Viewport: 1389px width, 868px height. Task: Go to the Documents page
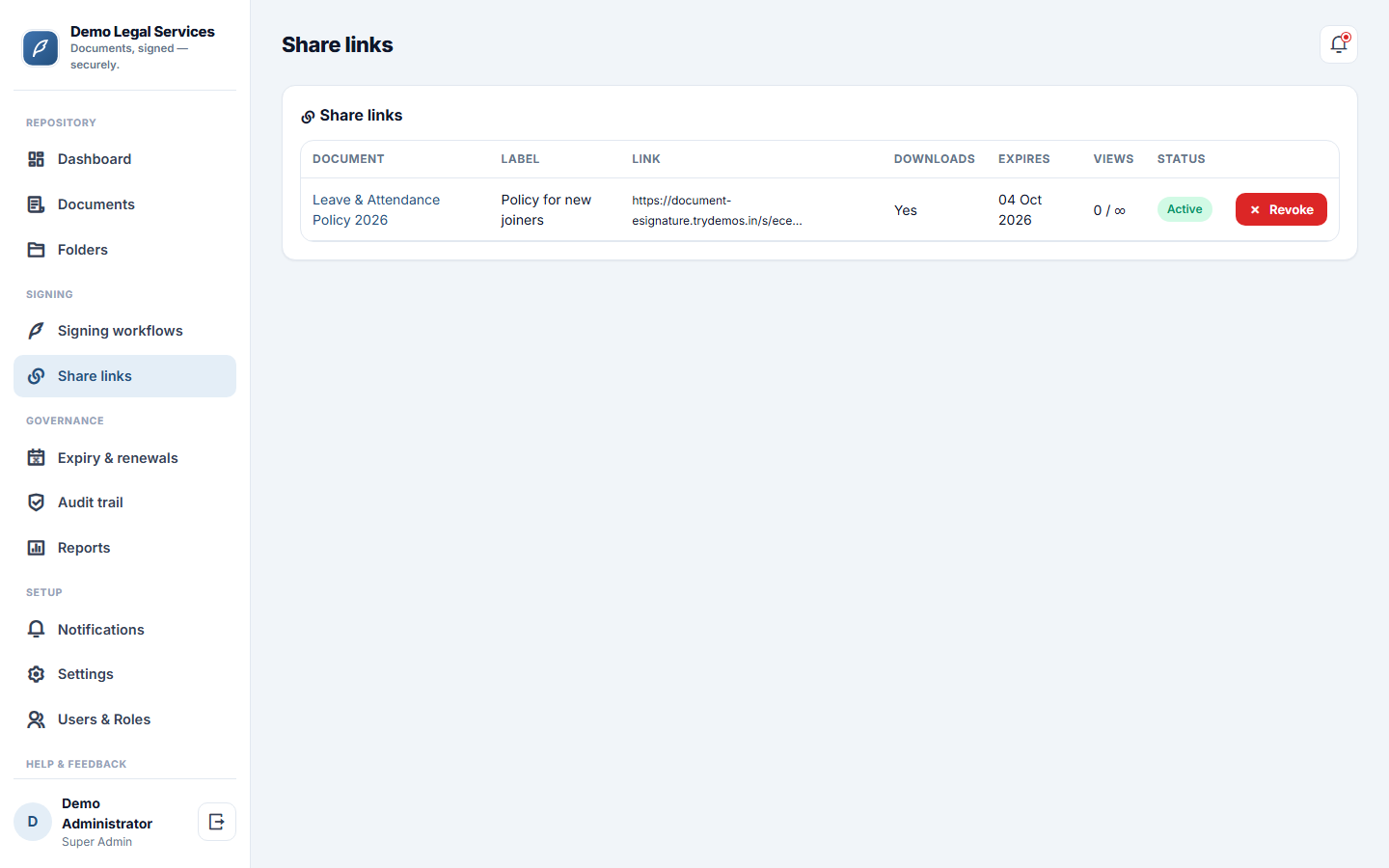[124, 204]
